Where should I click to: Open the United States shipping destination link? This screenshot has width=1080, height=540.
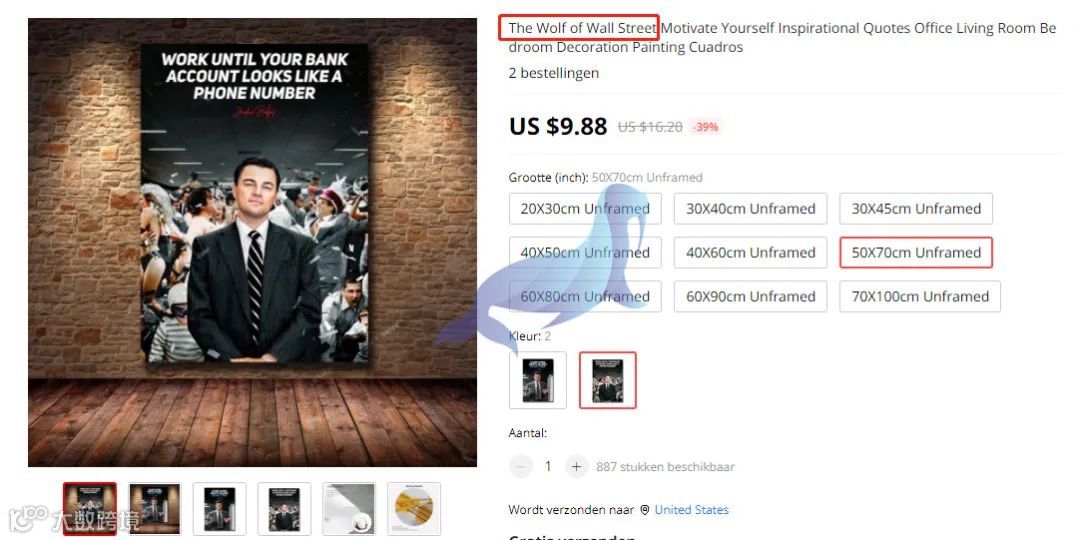coord(692,510)
